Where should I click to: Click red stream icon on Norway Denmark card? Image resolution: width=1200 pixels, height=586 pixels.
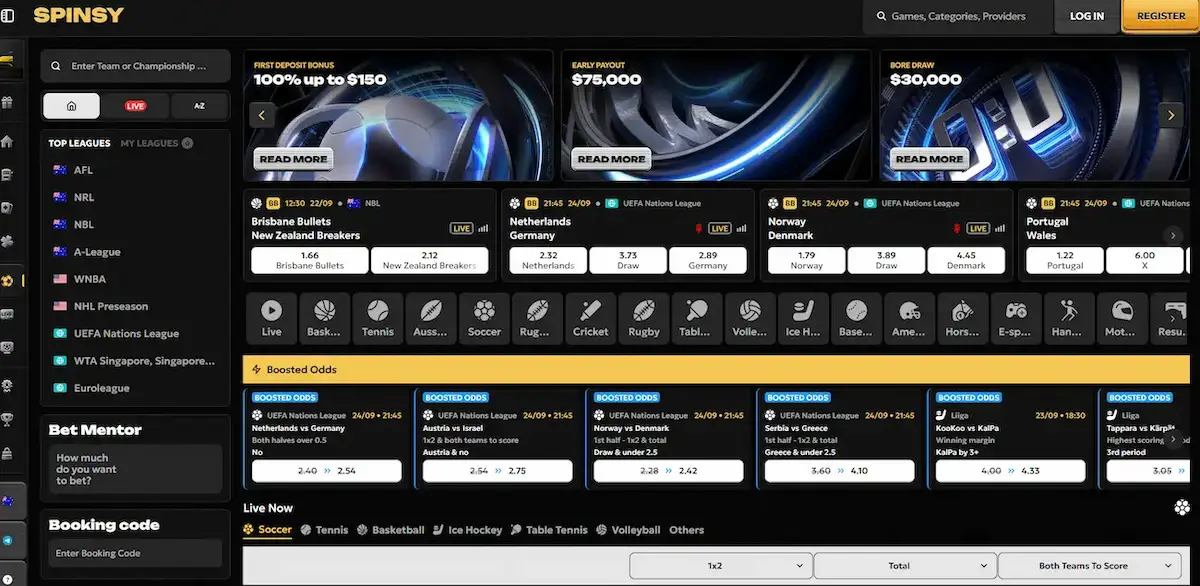[x=958, y=228]
